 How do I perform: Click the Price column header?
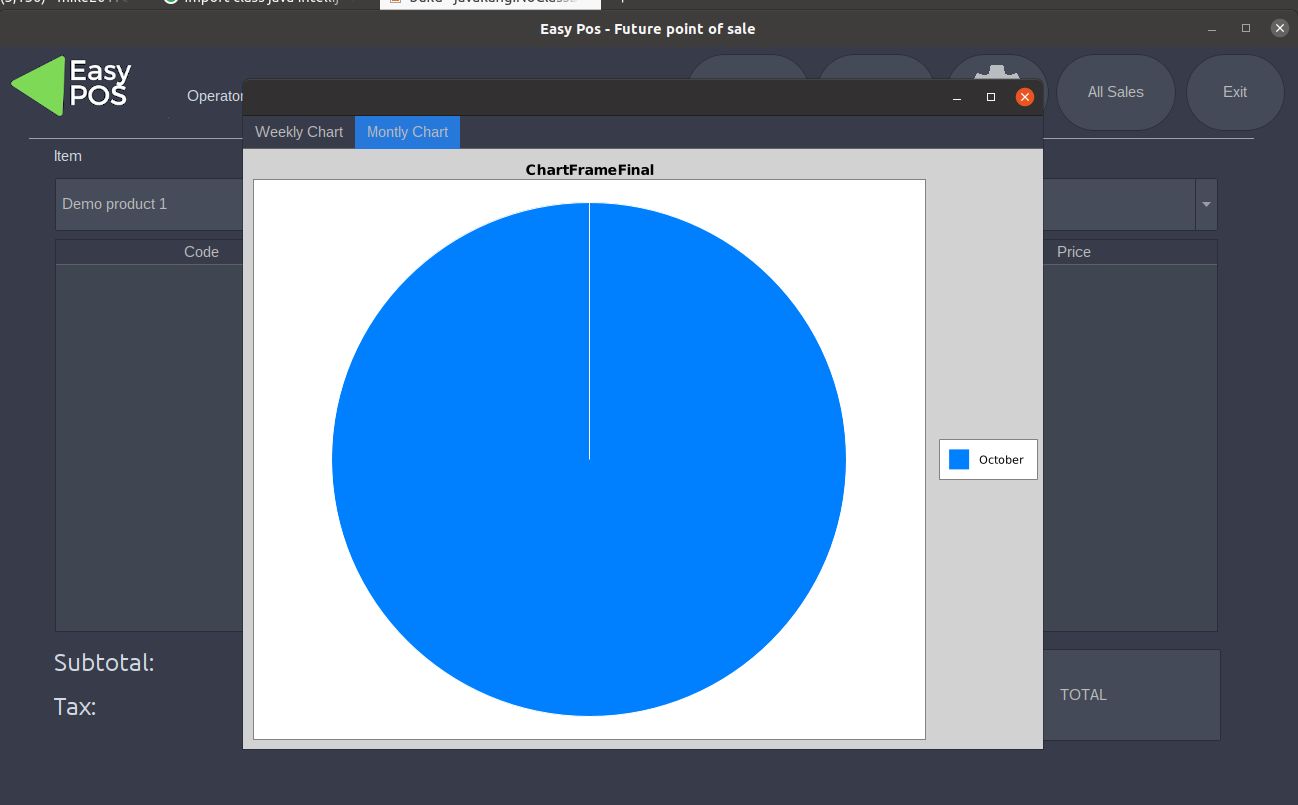pos(1074,252)
